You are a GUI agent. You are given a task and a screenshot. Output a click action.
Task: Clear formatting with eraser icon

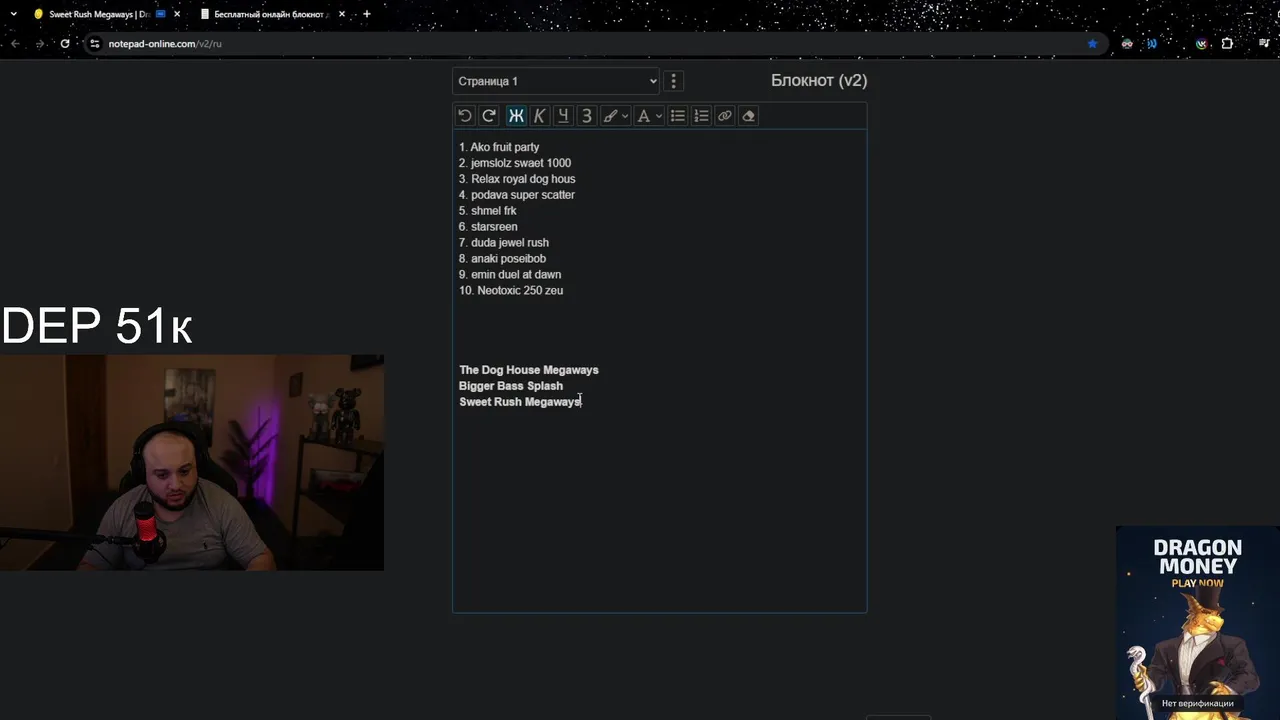(x=749, y=116)
